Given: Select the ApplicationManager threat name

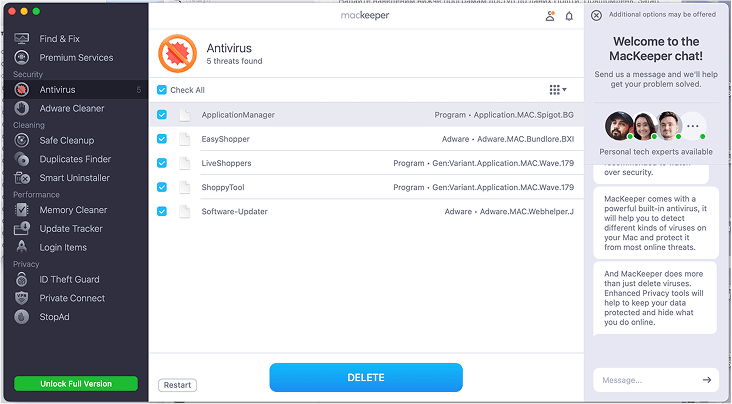Looking at the screenshot, I should click(x=238, y=115).
